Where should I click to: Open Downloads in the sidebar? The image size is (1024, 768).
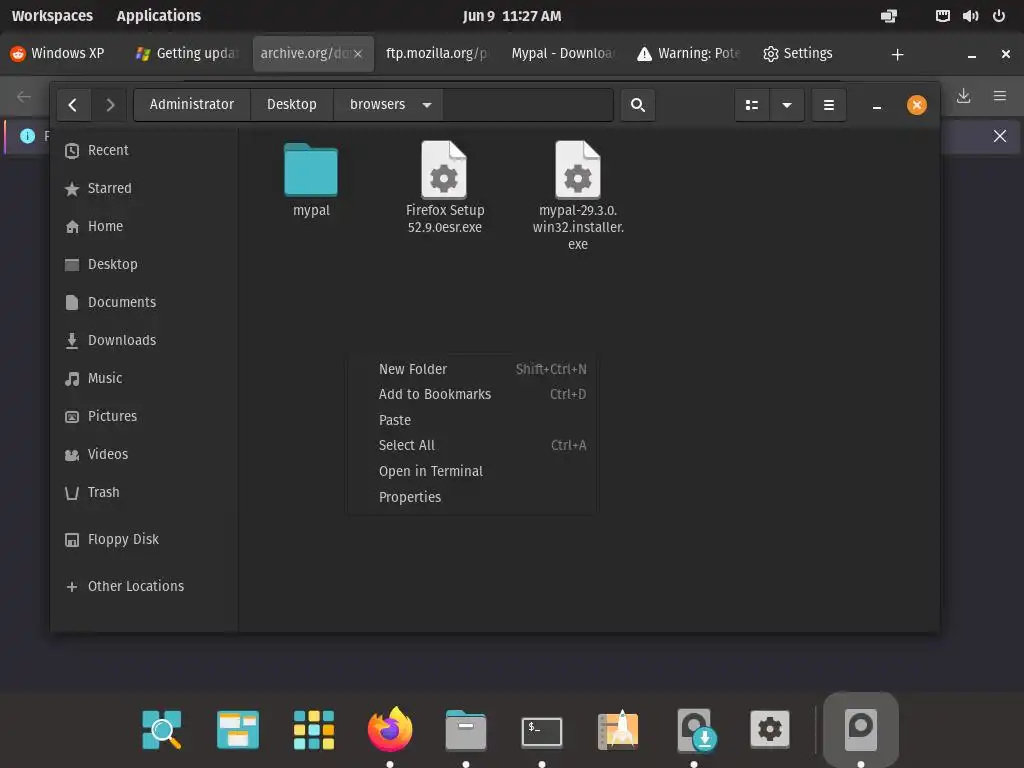tap(144, 340)
